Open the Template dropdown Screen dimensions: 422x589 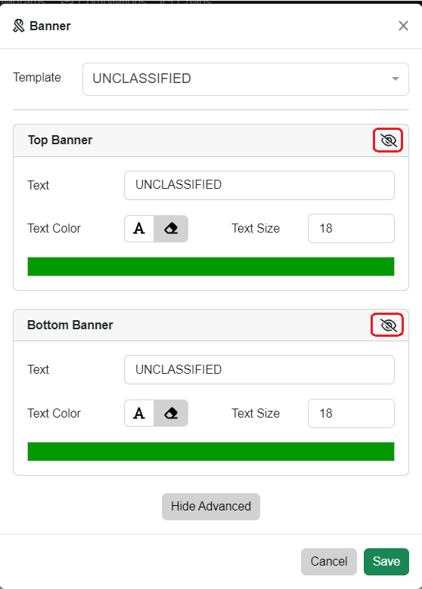click(x=245, y=79)
